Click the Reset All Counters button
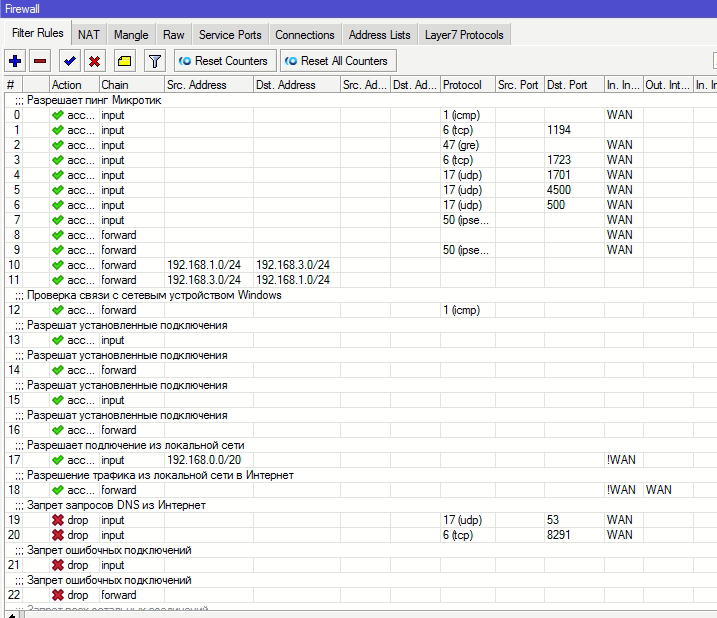The width and height of the screenshot is (717, 618). (x=338, y=61)
